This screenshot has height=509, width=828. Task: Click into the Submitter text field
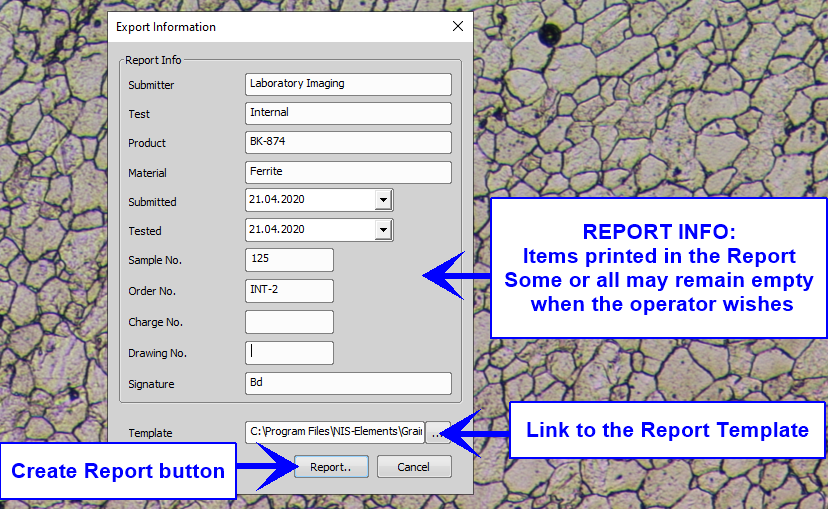[x=347, y=84]
